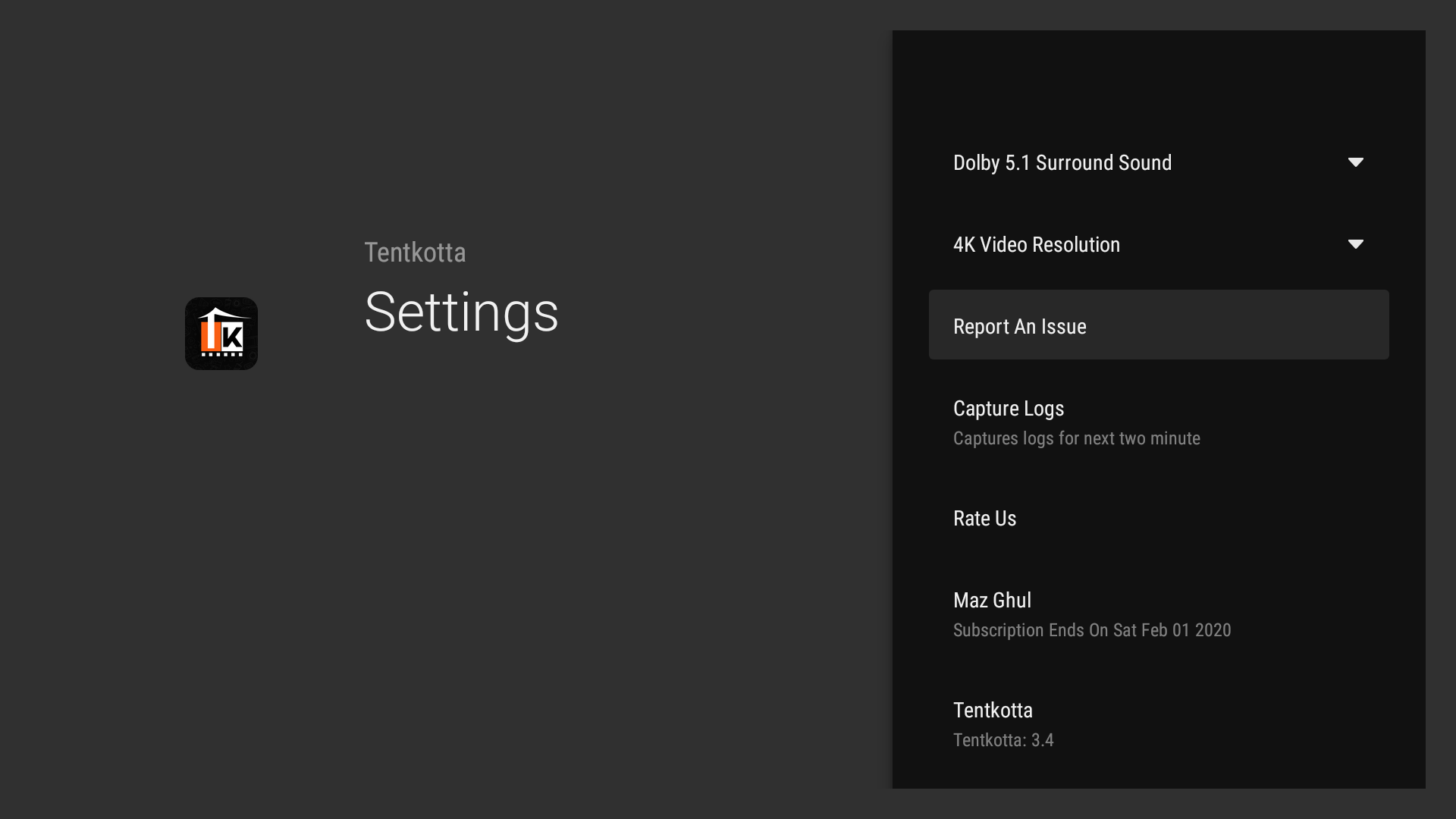This screenshot has width=1456, height=819.
Task: Select the Tentkotta about entry
Action: [x=993, y=711]
